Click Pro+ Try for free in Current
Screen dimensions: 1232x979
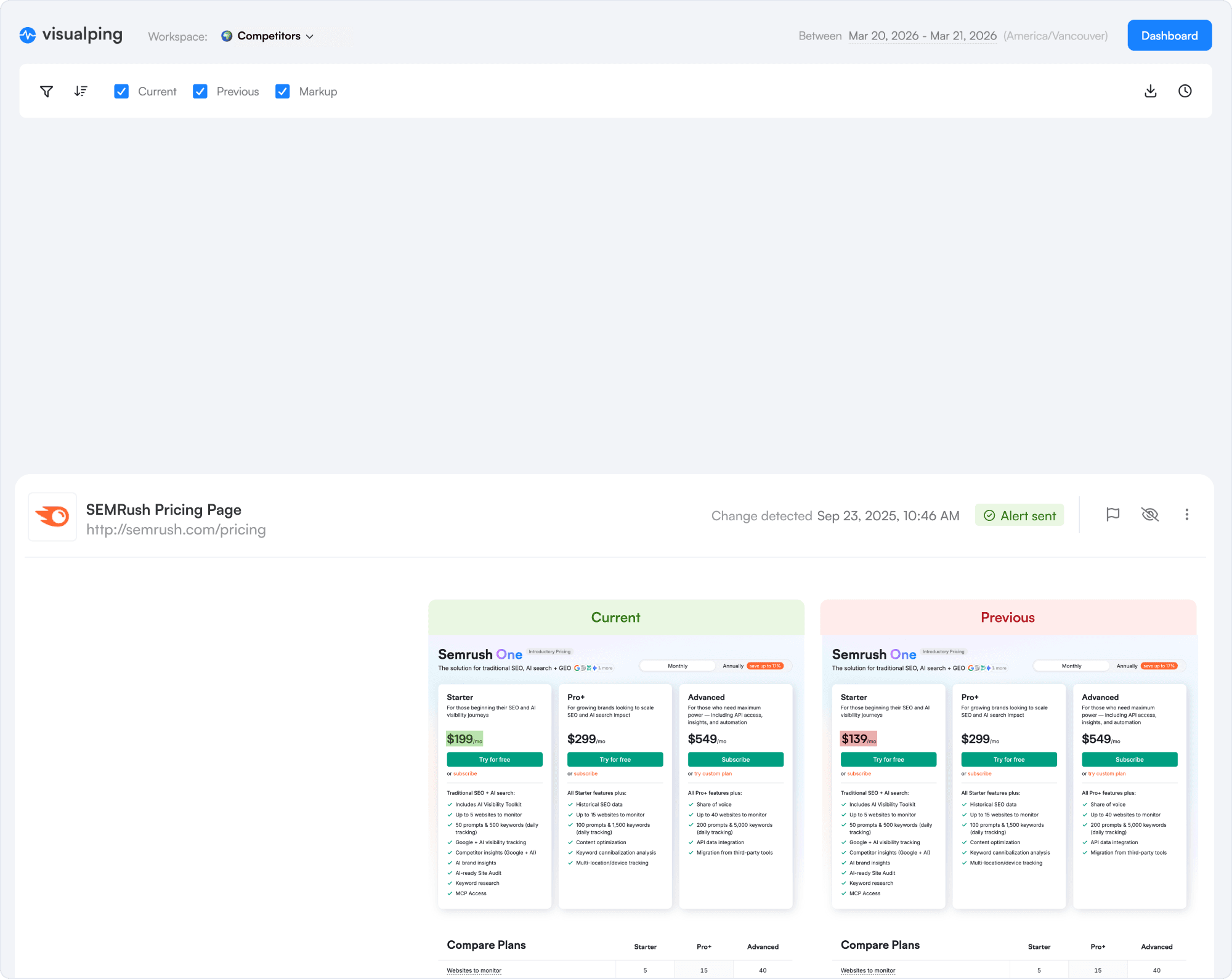click(x=615, y=759)
